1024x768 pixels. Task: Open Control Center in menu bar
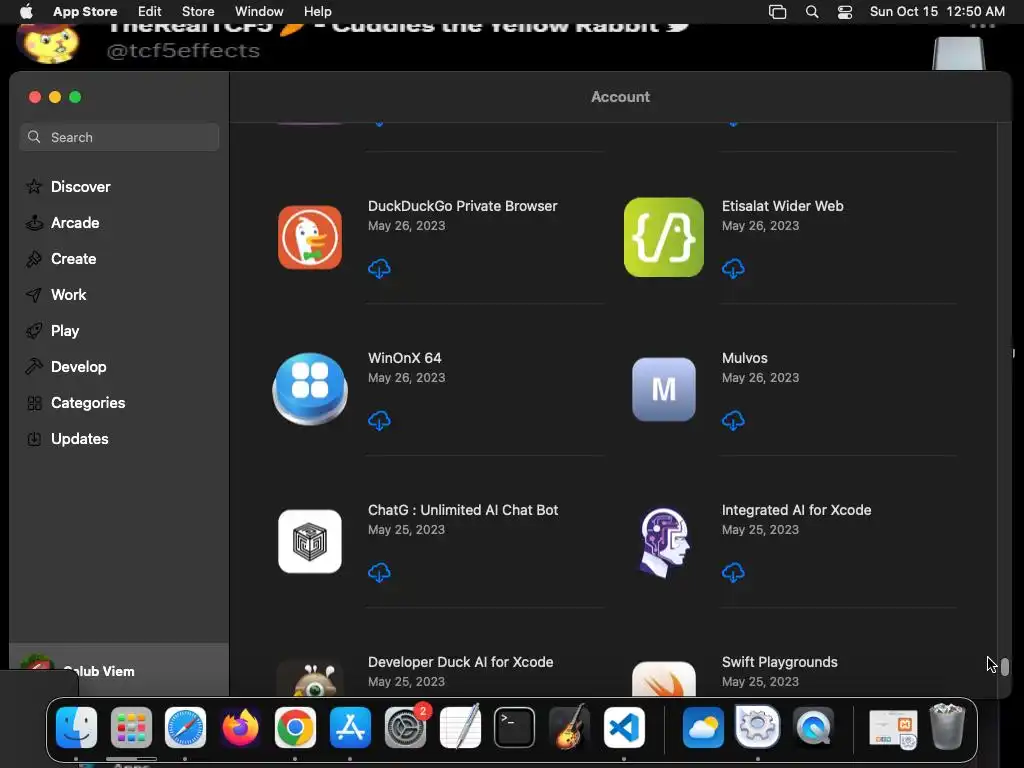(x=845, y=12)
